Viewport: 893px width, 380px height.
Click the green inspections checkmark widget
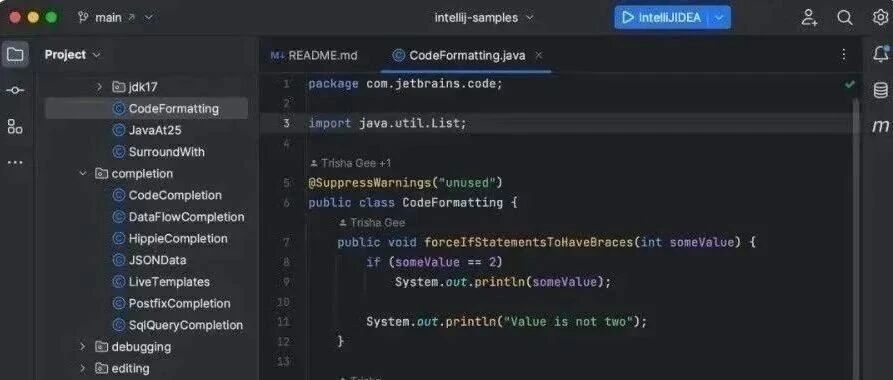(x=850, y=84)
